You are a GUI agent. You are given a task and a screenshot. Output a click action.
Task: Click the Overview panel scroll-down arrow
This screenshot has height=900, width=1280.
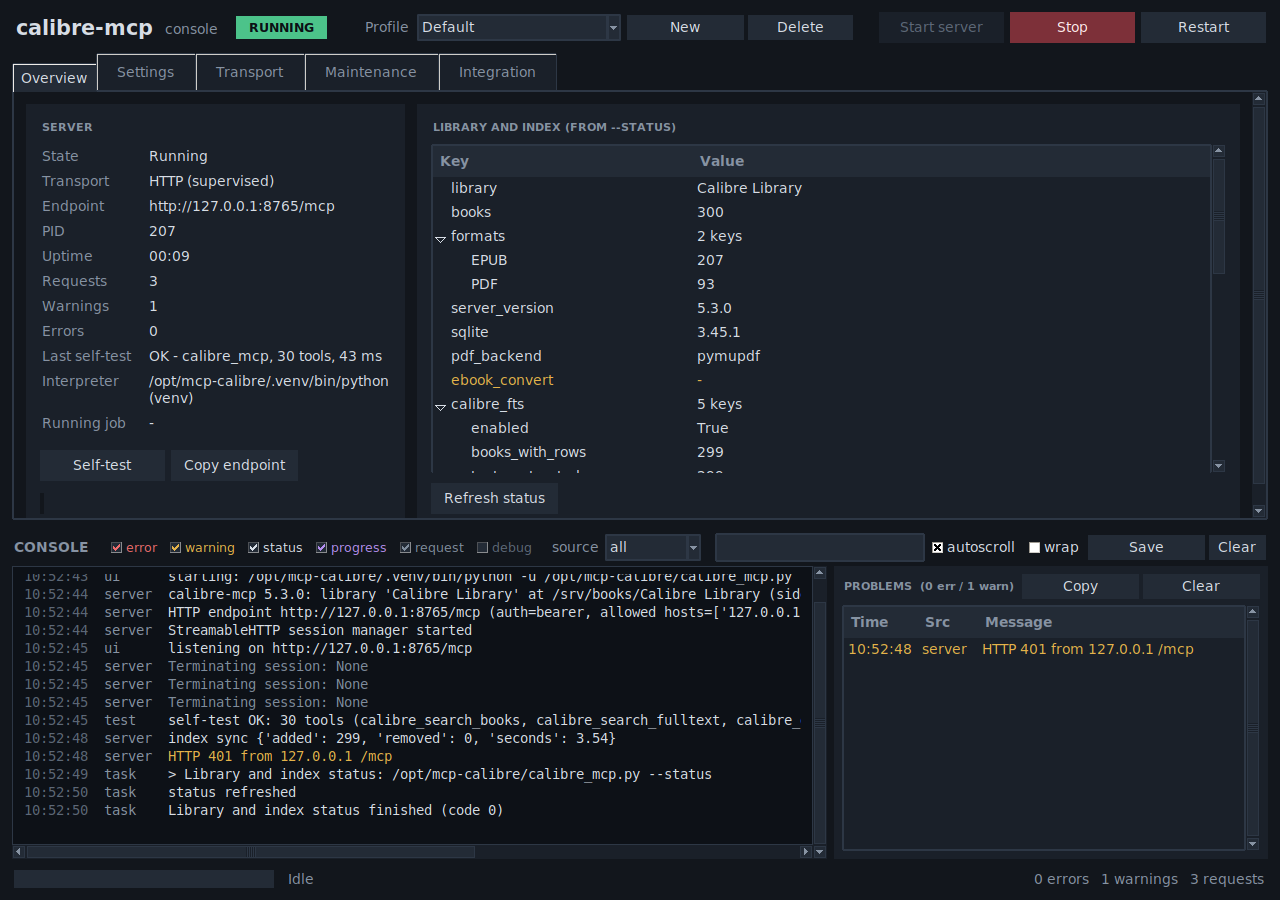coord(1259,511)
